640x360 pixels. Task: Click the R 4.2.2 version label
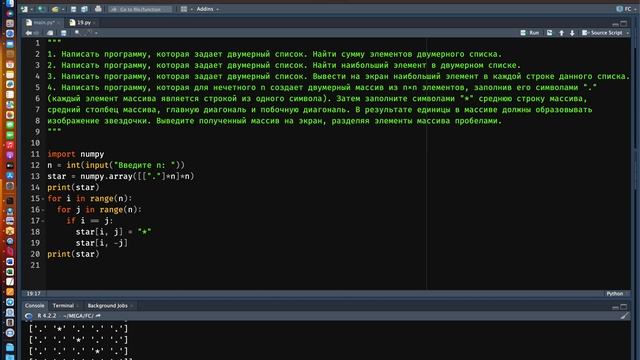pyautogui.click(x=47, y=316)
